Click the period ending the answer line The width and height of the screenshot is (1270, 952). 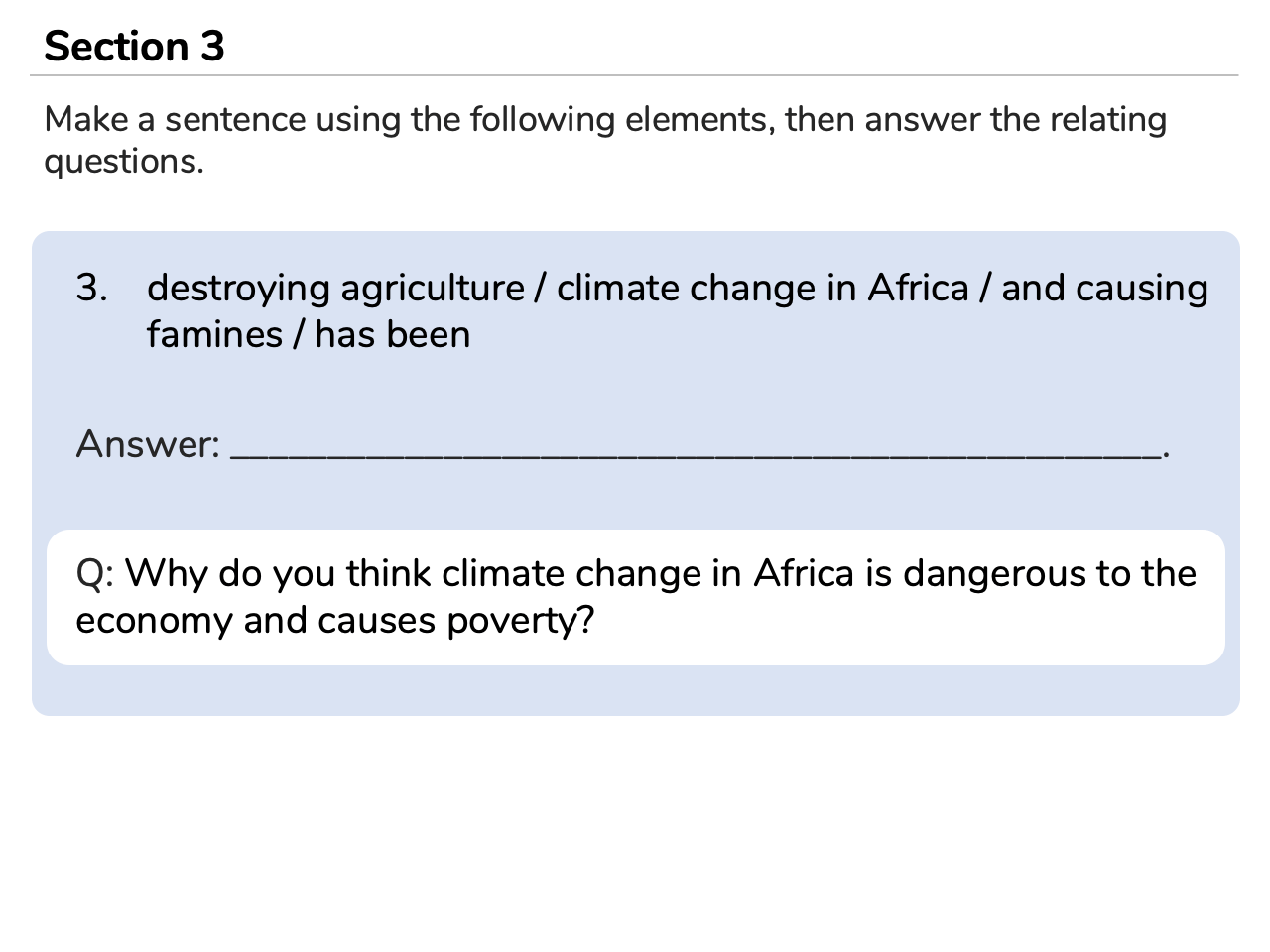(x=1167, y=455)
